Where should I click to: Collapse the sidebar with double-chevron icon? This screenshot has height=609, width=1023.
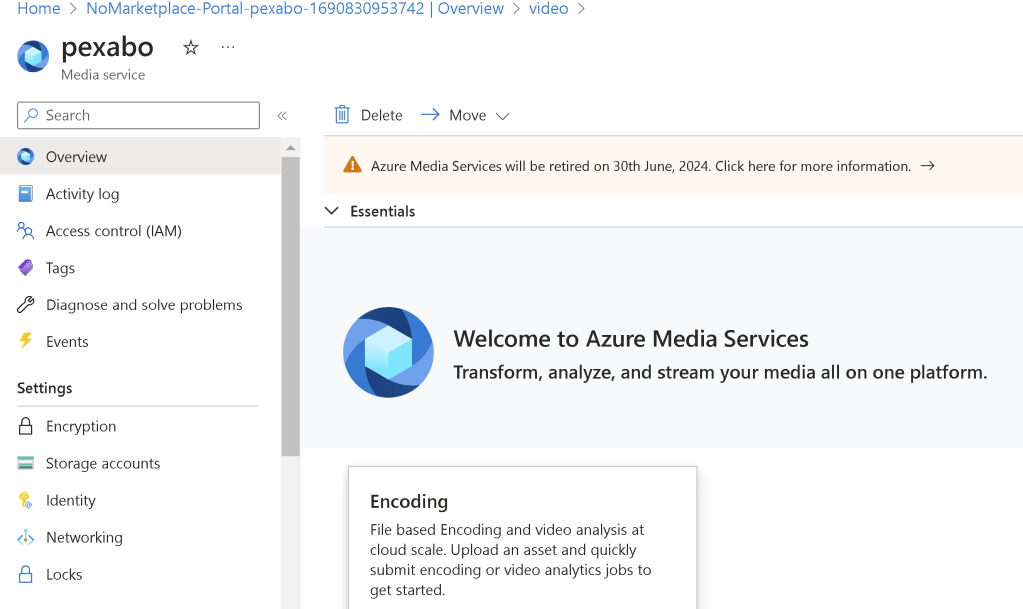[282, 116]
